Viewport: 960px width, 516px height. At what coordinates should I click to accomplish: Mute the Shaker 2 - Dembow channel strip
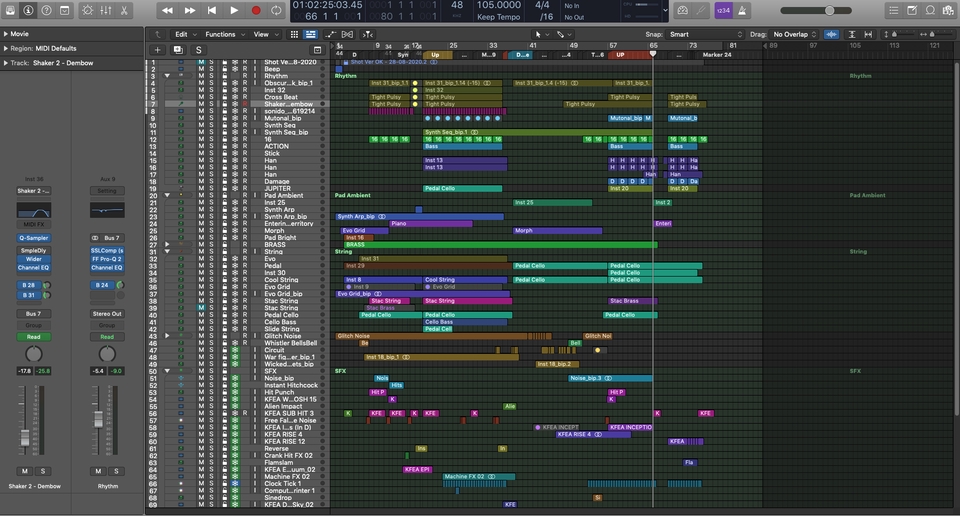click(24, 471)
